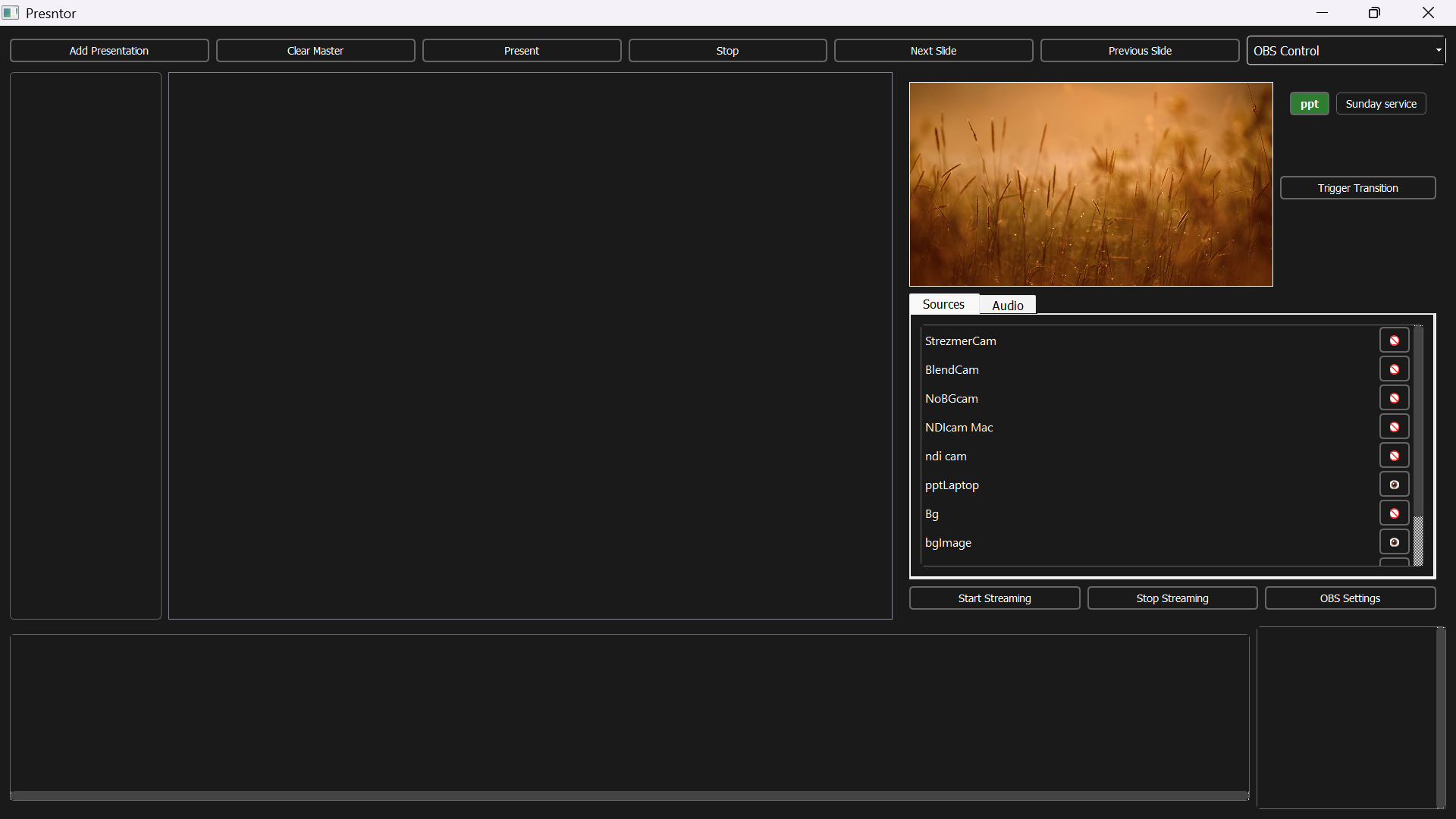Switch to the Audio tab
This screenshot has width=1456, height=819.
coord(1007,305)
